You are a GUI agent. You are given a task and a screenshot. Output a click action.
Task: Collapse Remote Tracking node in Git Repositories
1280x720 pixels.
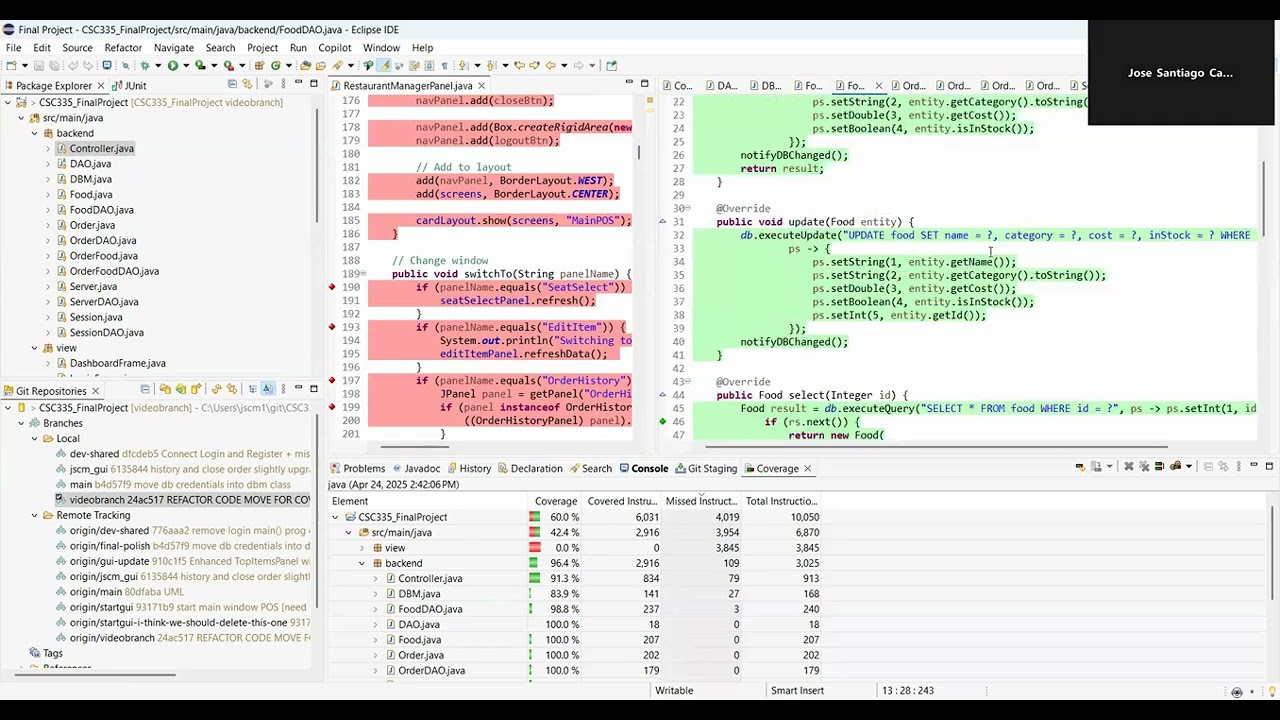pos(33,515)
